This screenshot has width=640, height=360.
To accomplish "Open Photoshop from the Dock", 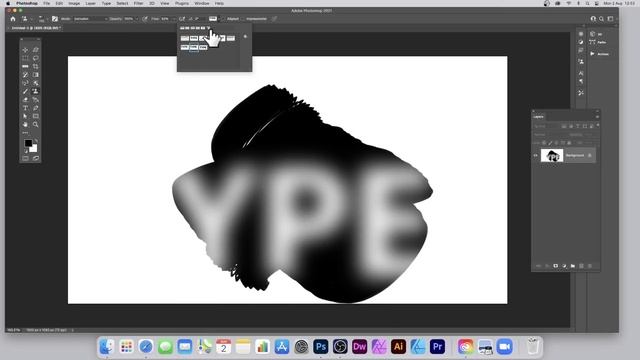I will tap(321, 347).
